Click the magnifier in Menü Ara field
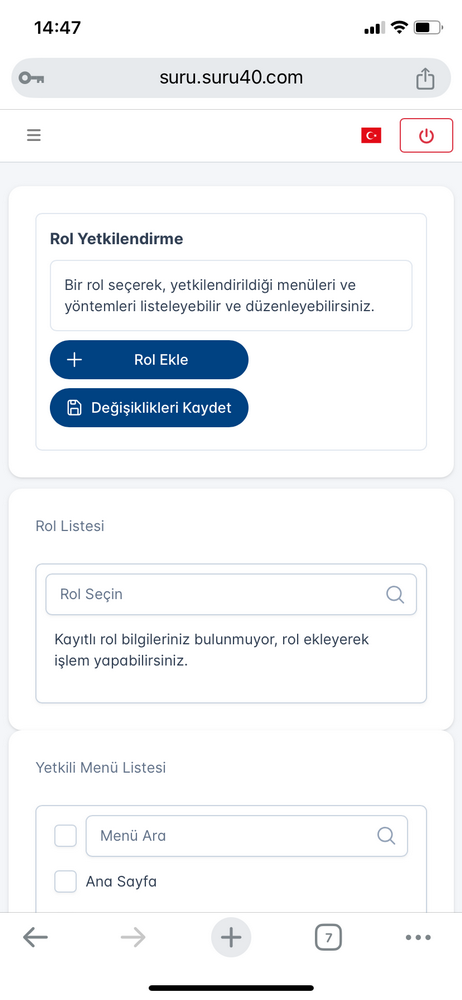Viewport: 462px width, 1000px height. pos(386,835)
